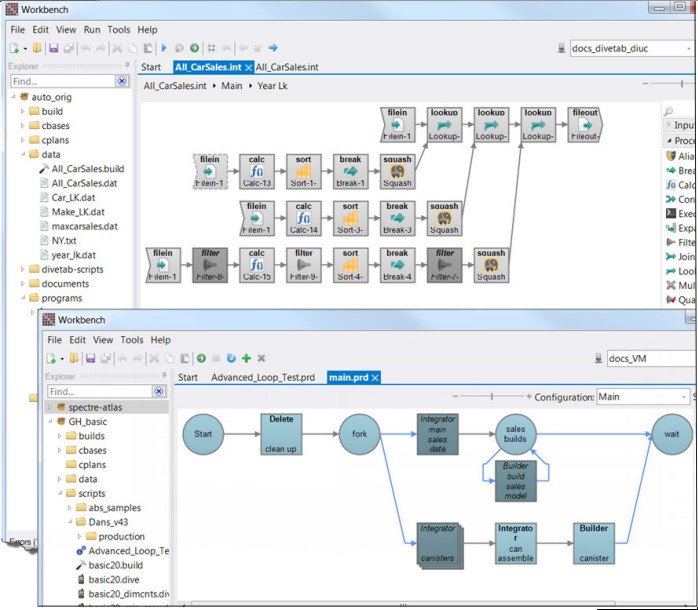698x610 pixels.
Task: Click the blue Run play icon in upper toolbar
Action: (164, 48)
